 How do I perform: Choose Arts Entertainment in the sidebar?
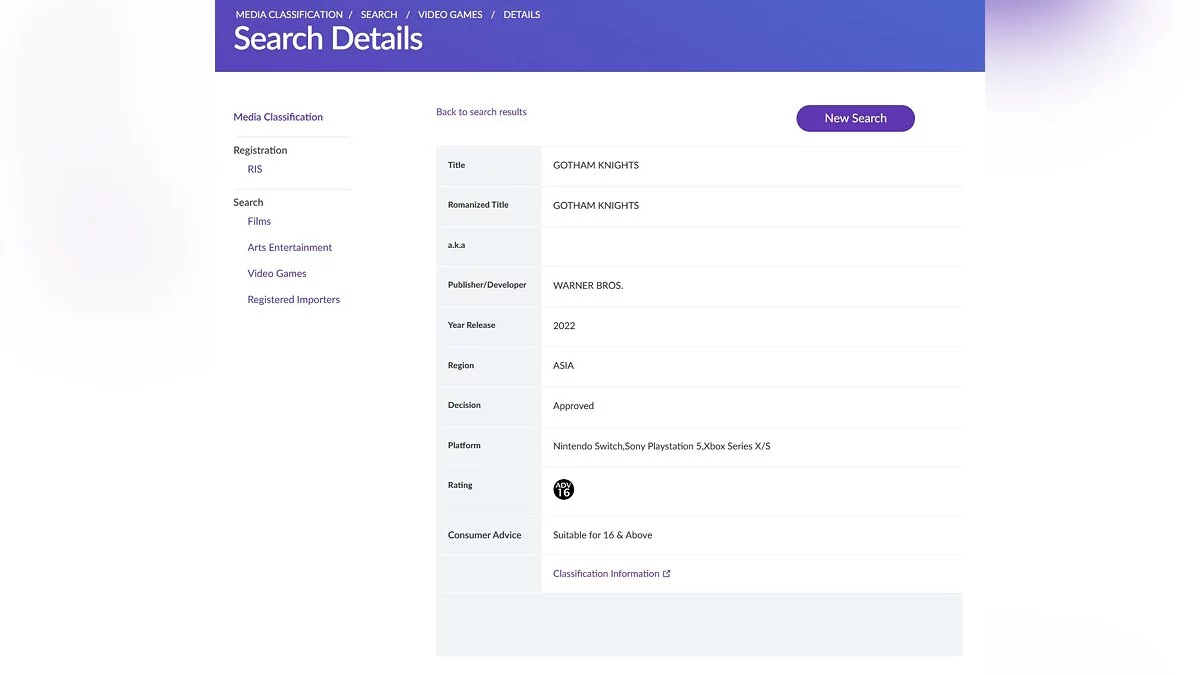(290, 248)
